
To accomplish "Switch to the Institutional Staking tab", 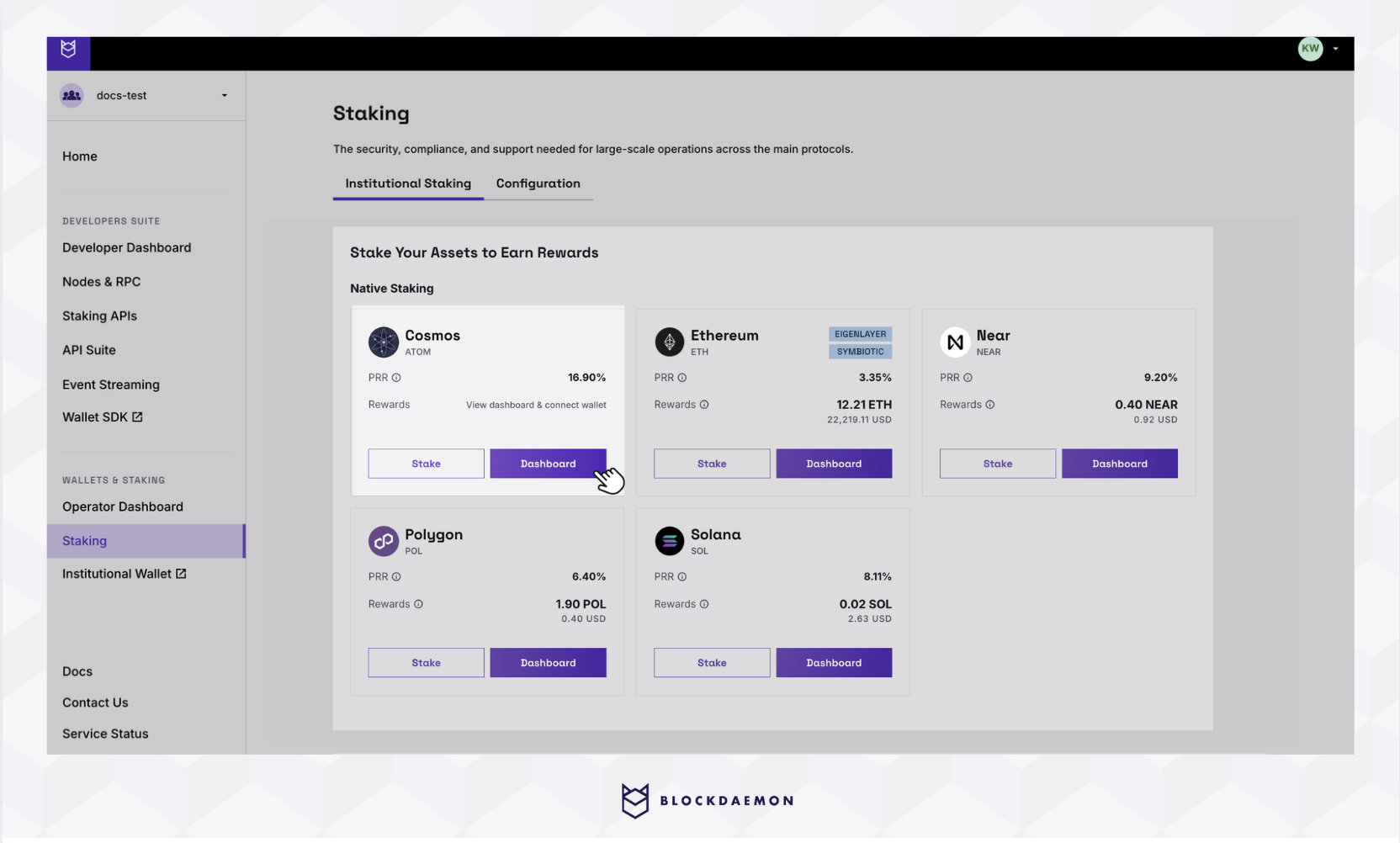I will tap(408, 183).
